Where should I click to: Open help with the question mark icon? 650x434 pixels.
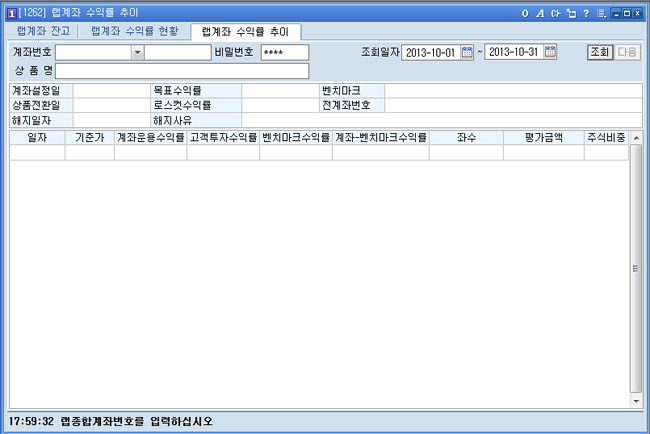584,13
